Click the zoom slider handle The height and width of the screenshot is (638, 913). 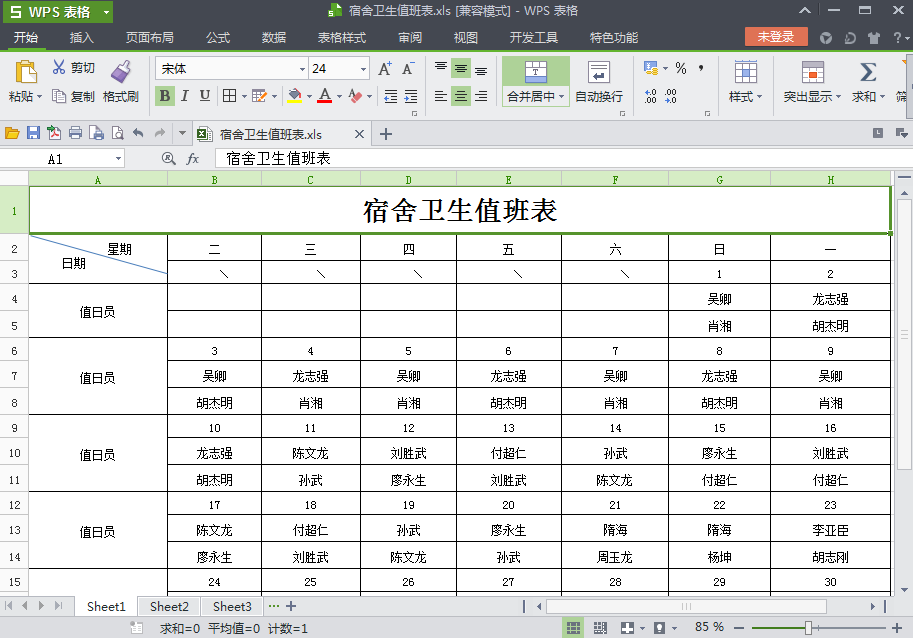pos(808,628)
